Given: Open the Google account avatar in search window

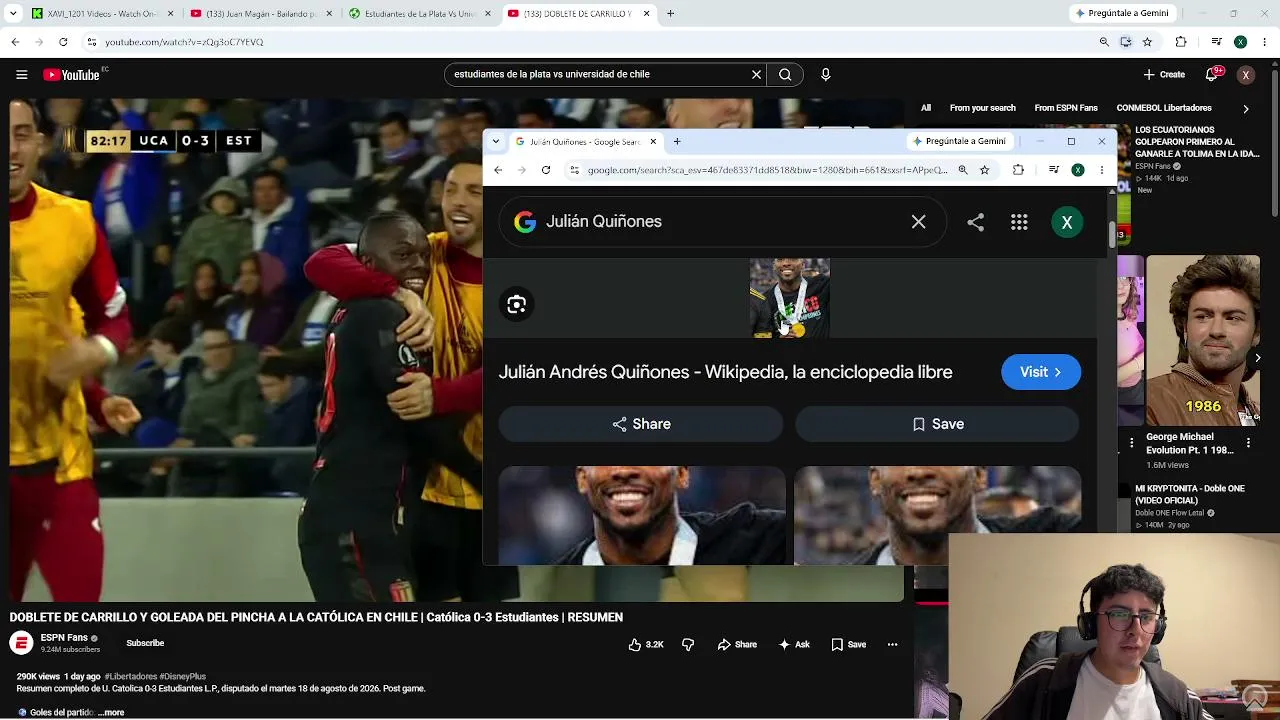Looking at the screenshot, I should pos(1067,223).
